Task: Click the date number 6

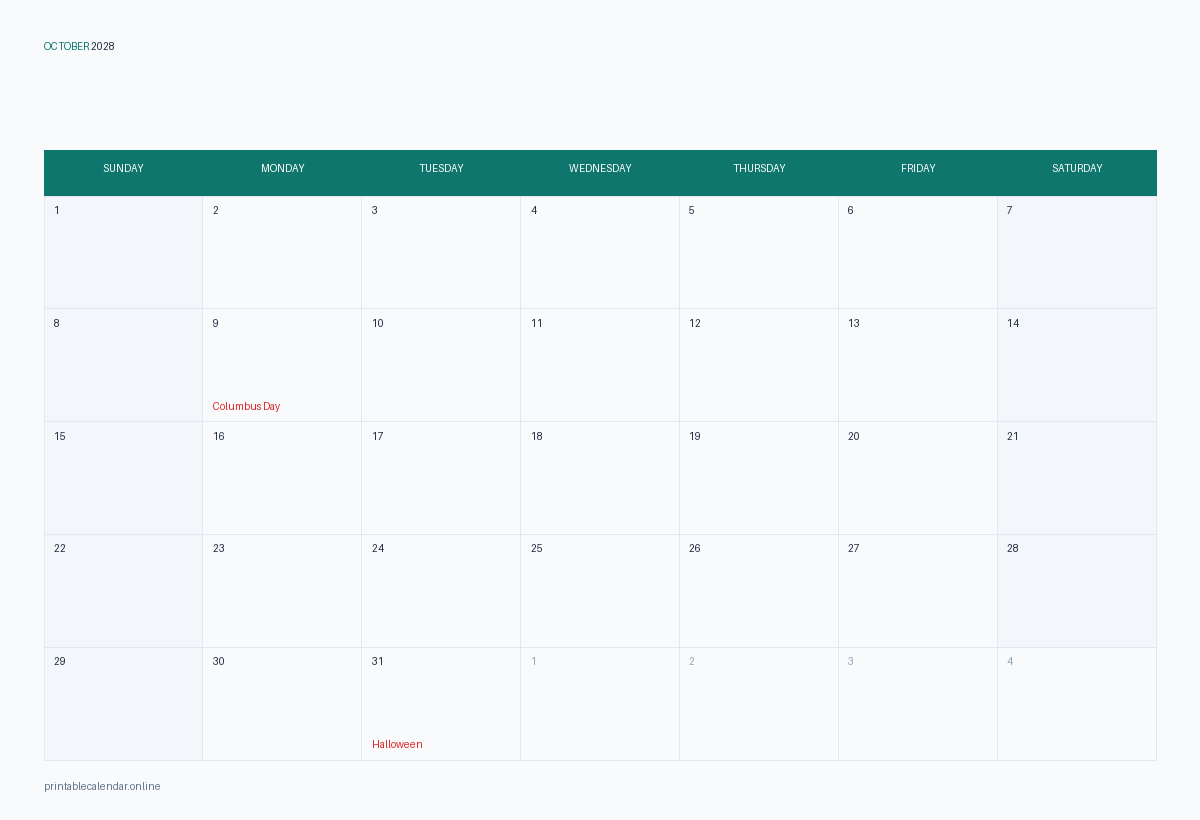Action: [851, 211]
